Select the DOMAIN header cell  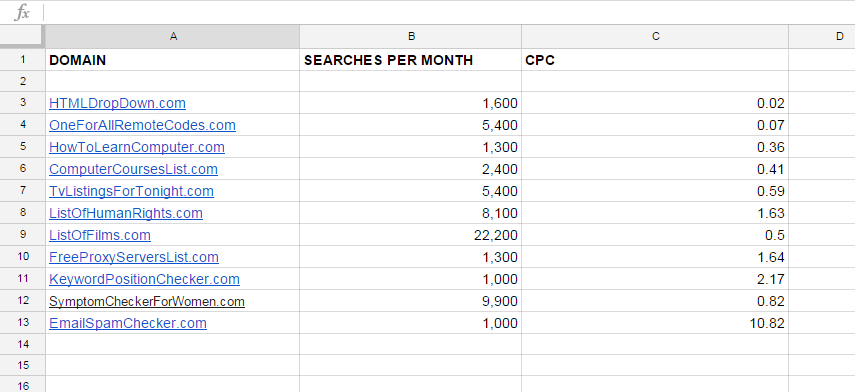tap(172, 59)
